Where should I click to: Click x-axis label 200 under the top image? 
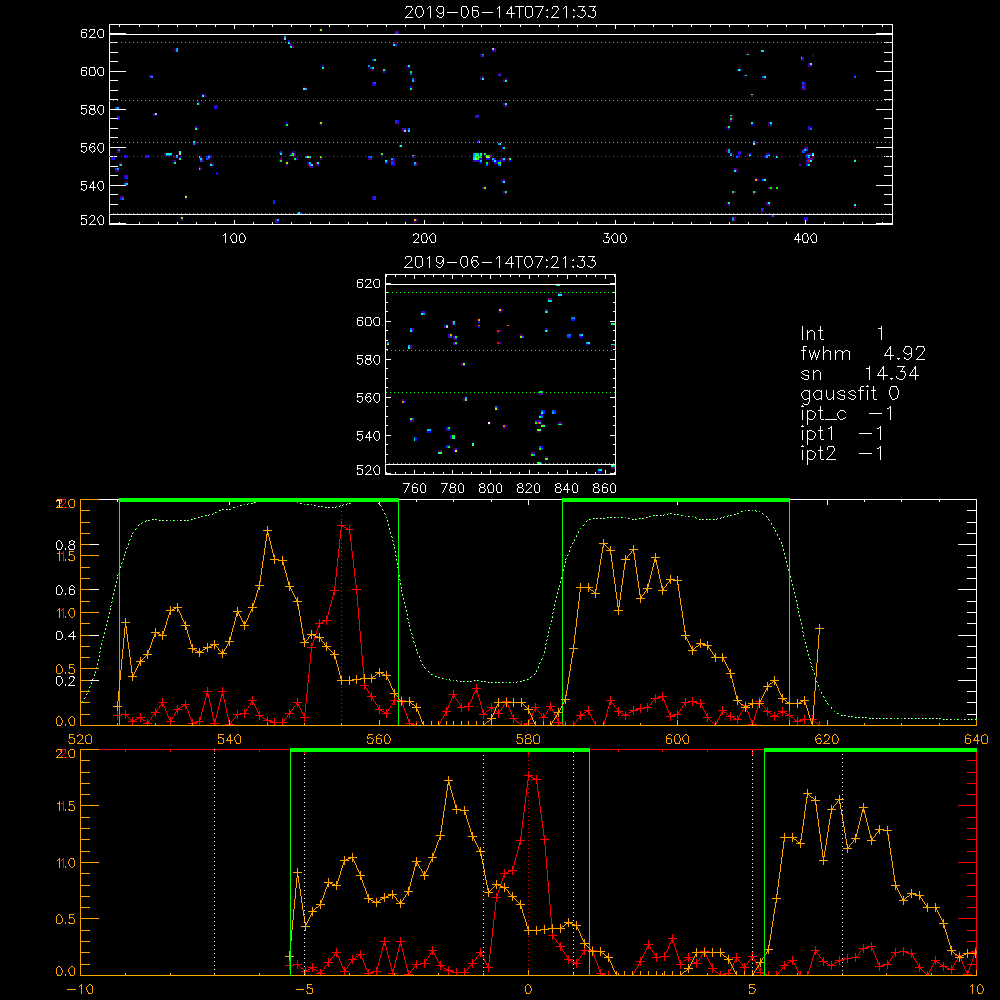pos(424,239)
